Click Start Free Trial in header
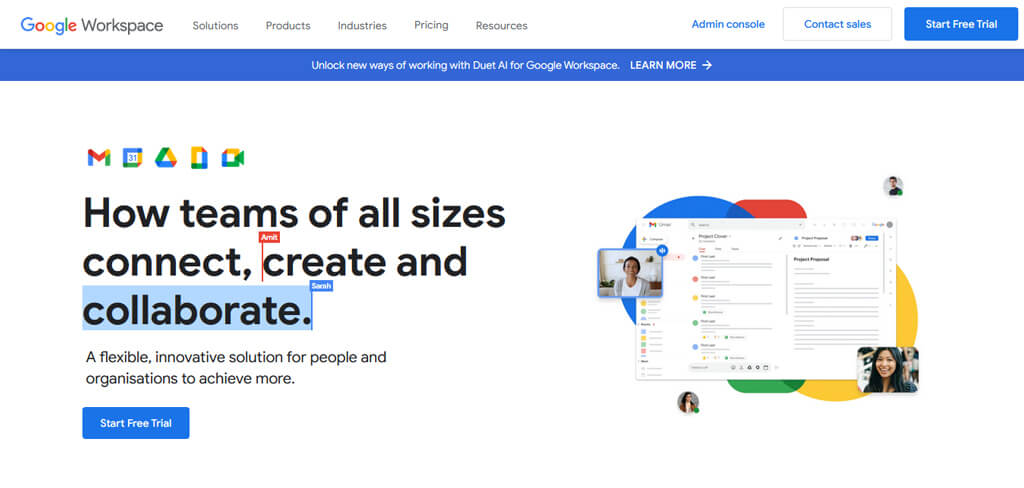The width and height of the screenshot is (1024, 488). (961, 24)
